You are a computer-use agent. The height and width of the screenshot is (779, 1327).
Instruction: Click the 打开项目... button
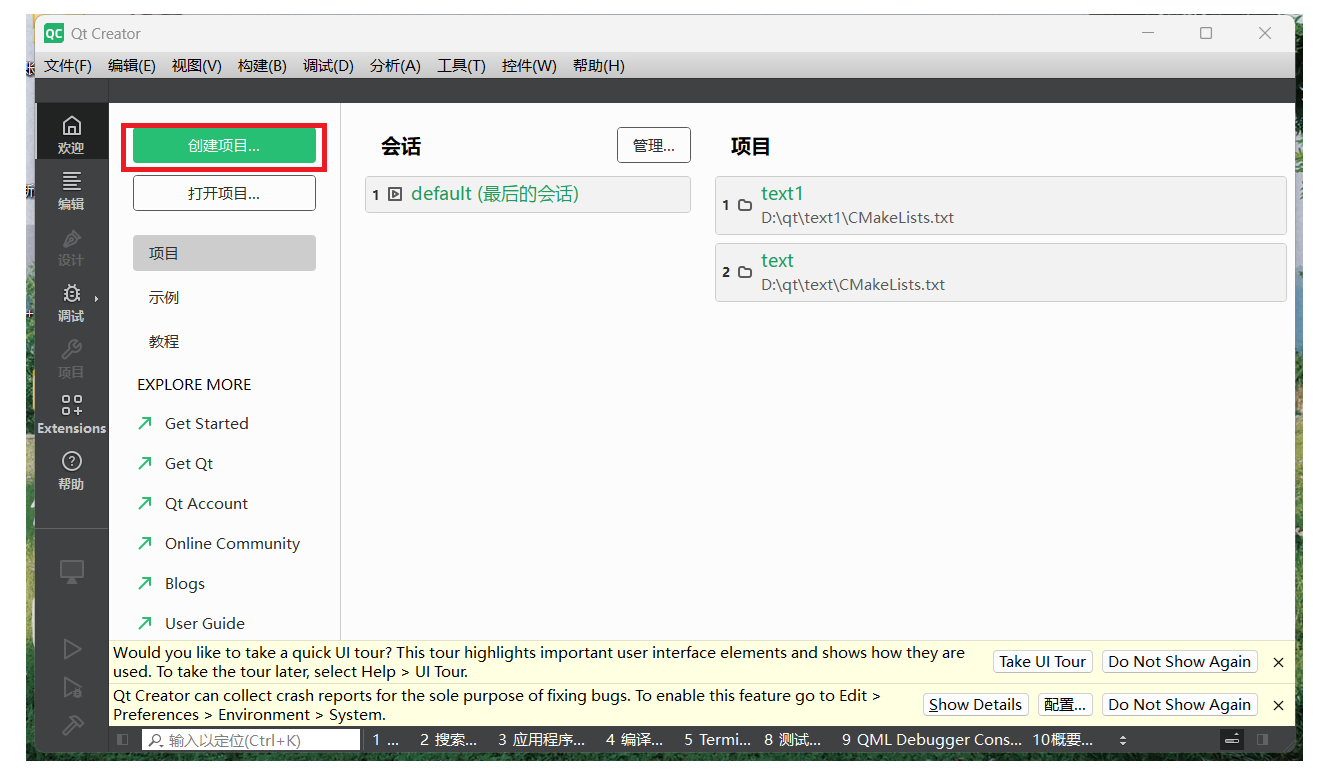tap(224, 194)
